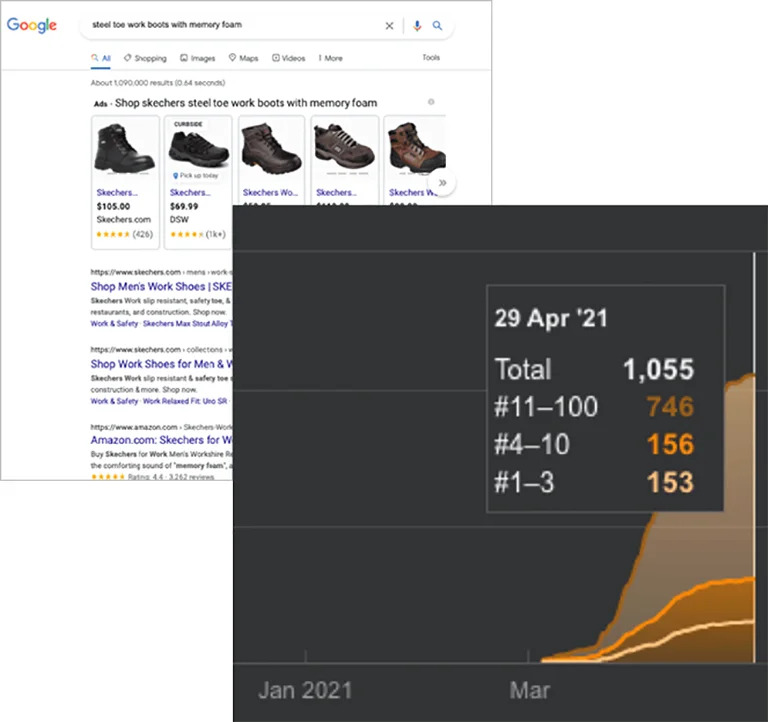Click the ads info icon beside Shop skechers heading
The height and width of the screenshot is (722, 768).
click(431, 102)
